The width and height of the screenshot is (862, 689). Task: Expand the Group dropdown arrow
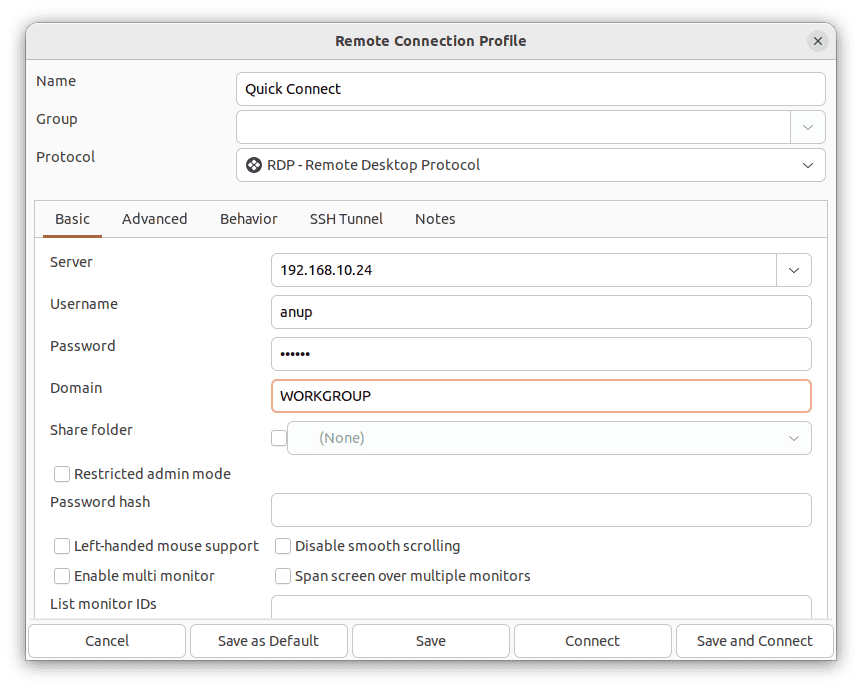click(x=807, y=127)
